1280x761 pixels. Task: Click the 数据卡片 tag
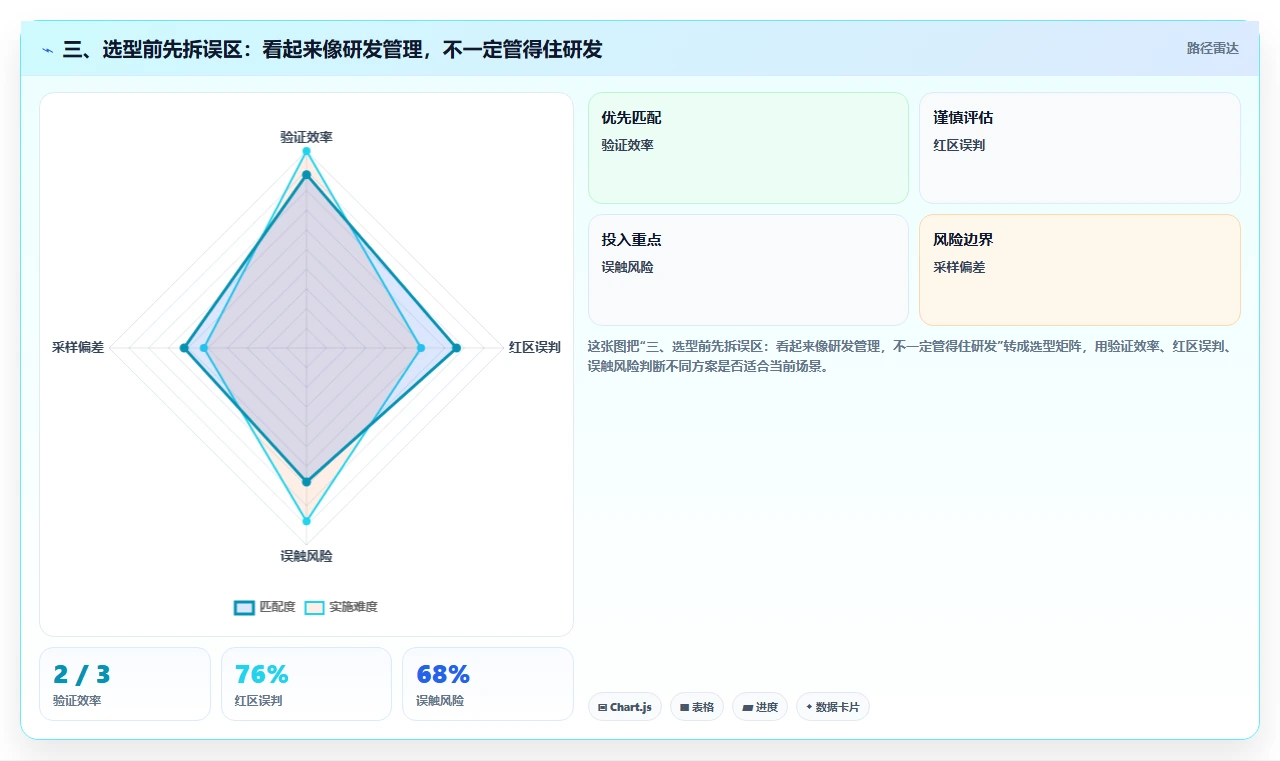[833, 707]
